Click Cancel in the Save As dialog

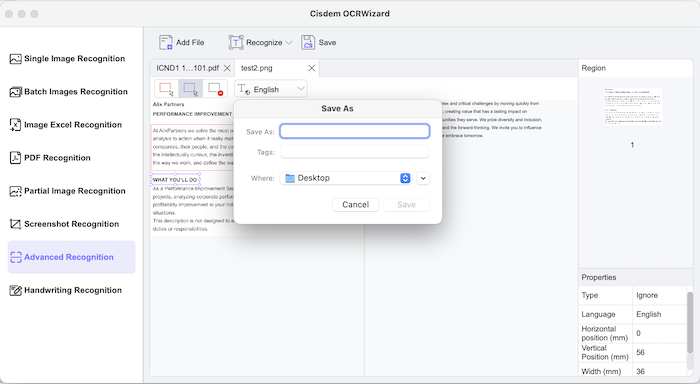pyautogui.click(x=355, y=205)
